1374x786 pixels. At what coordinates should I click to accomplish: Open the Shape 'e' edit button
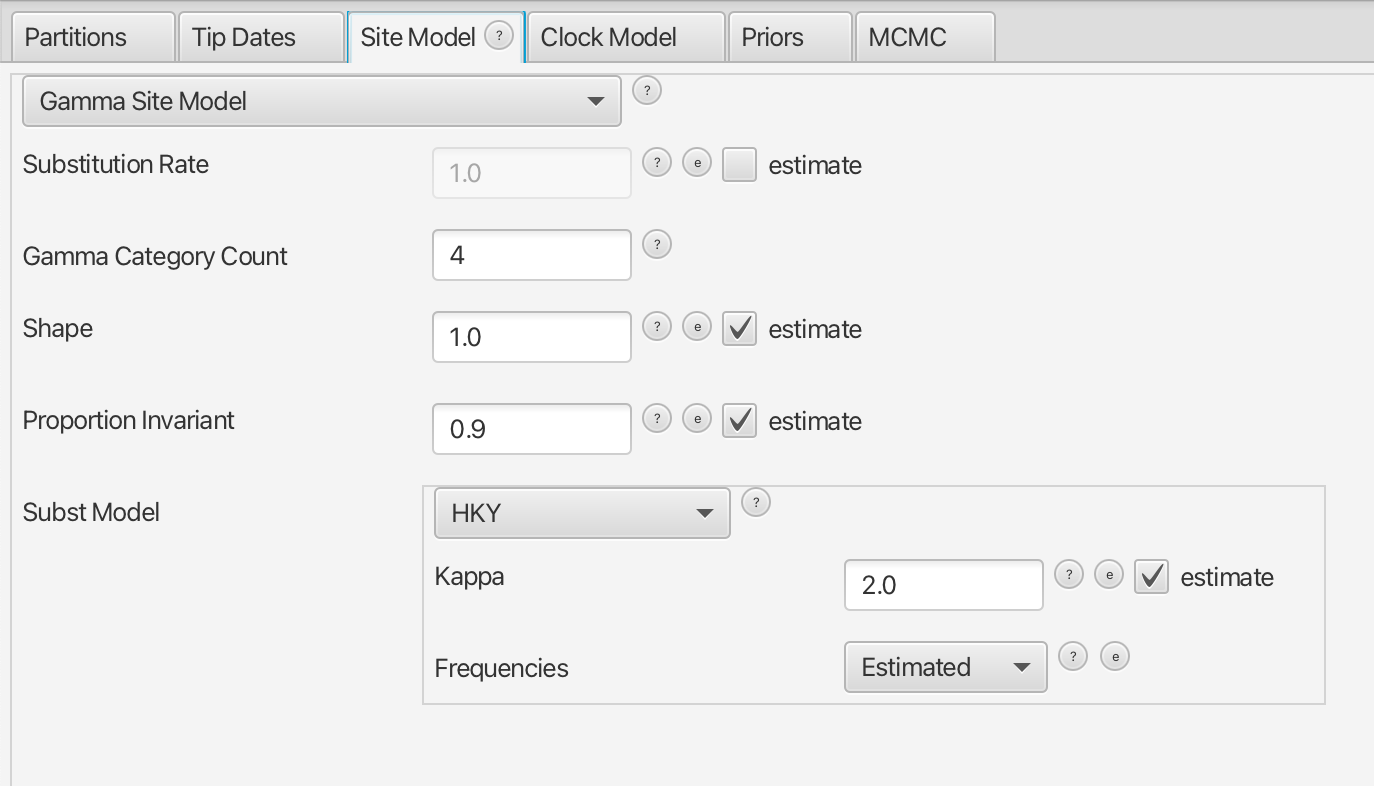click(x=697, y=327)
